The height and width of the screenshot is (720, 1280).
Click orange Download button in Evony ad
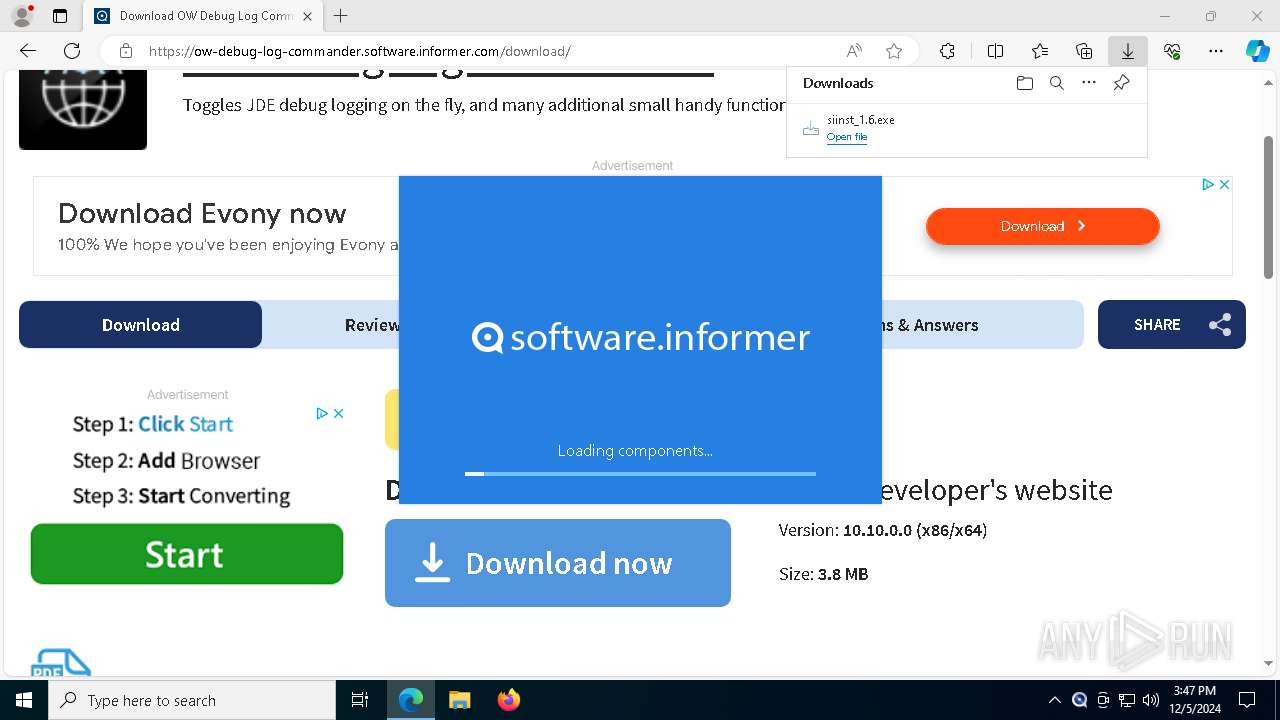[1043, 226]
